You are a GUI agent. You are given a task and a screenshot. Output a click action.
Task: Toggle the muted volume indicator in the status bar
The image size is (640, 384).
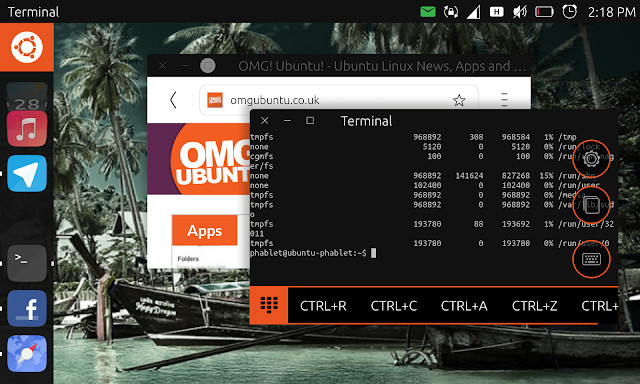(x=520, y=12)
